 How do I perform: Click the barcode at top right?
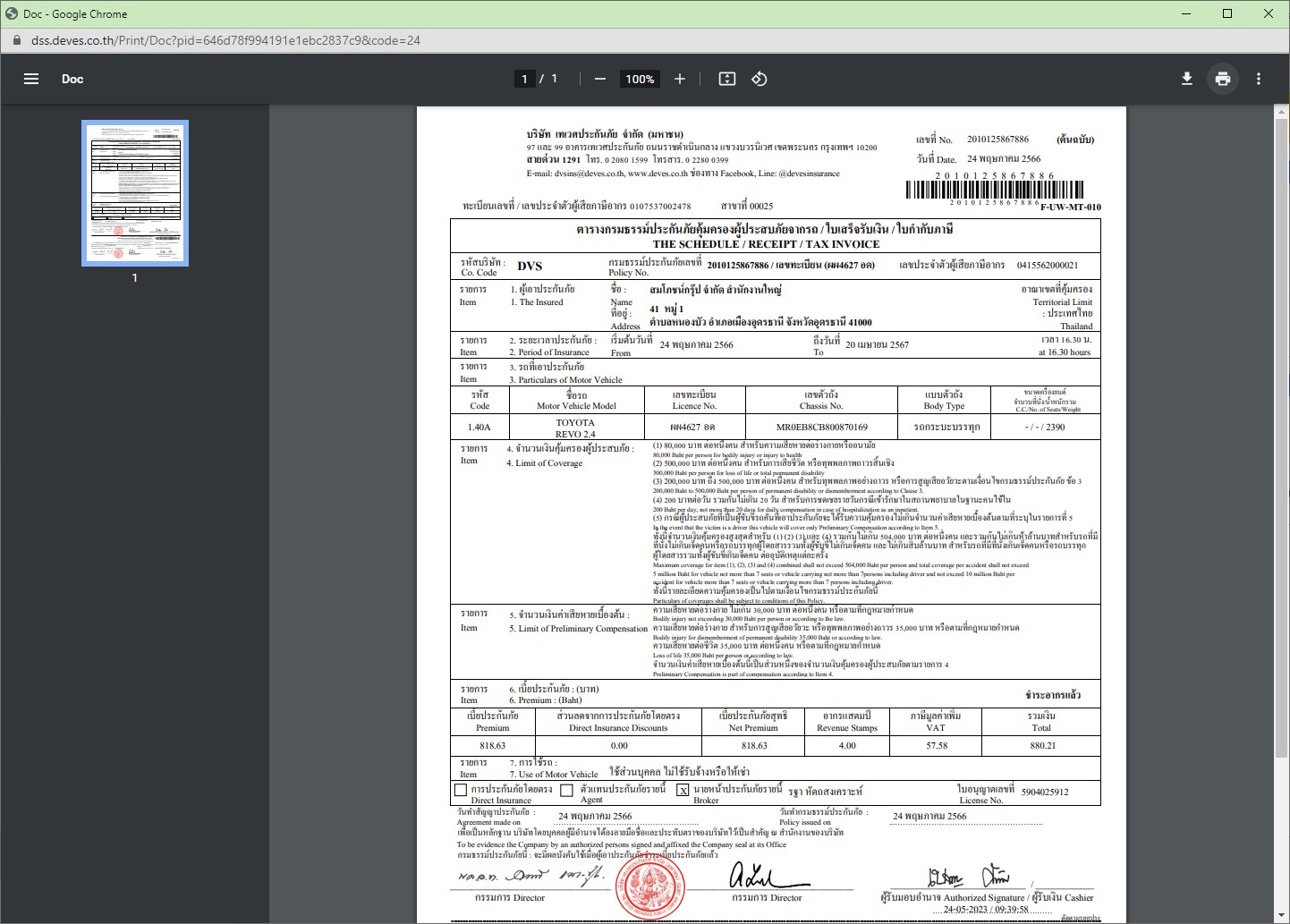tap(995, 190)
